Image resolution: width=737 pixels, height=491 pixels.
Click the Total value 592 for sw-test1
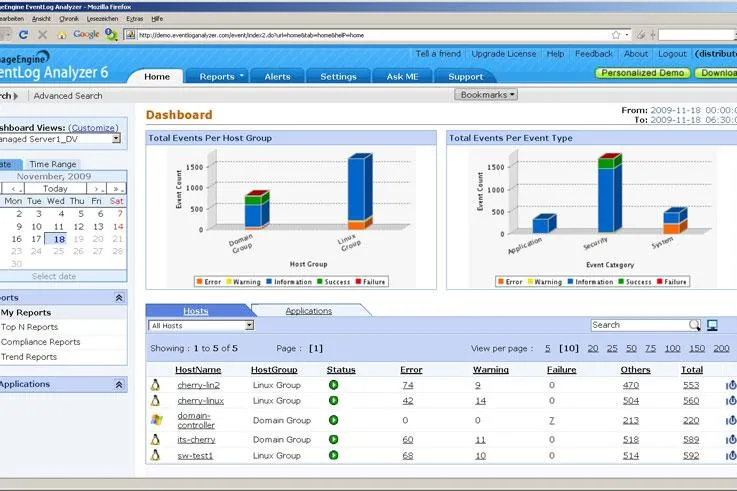tap(691, 456)
